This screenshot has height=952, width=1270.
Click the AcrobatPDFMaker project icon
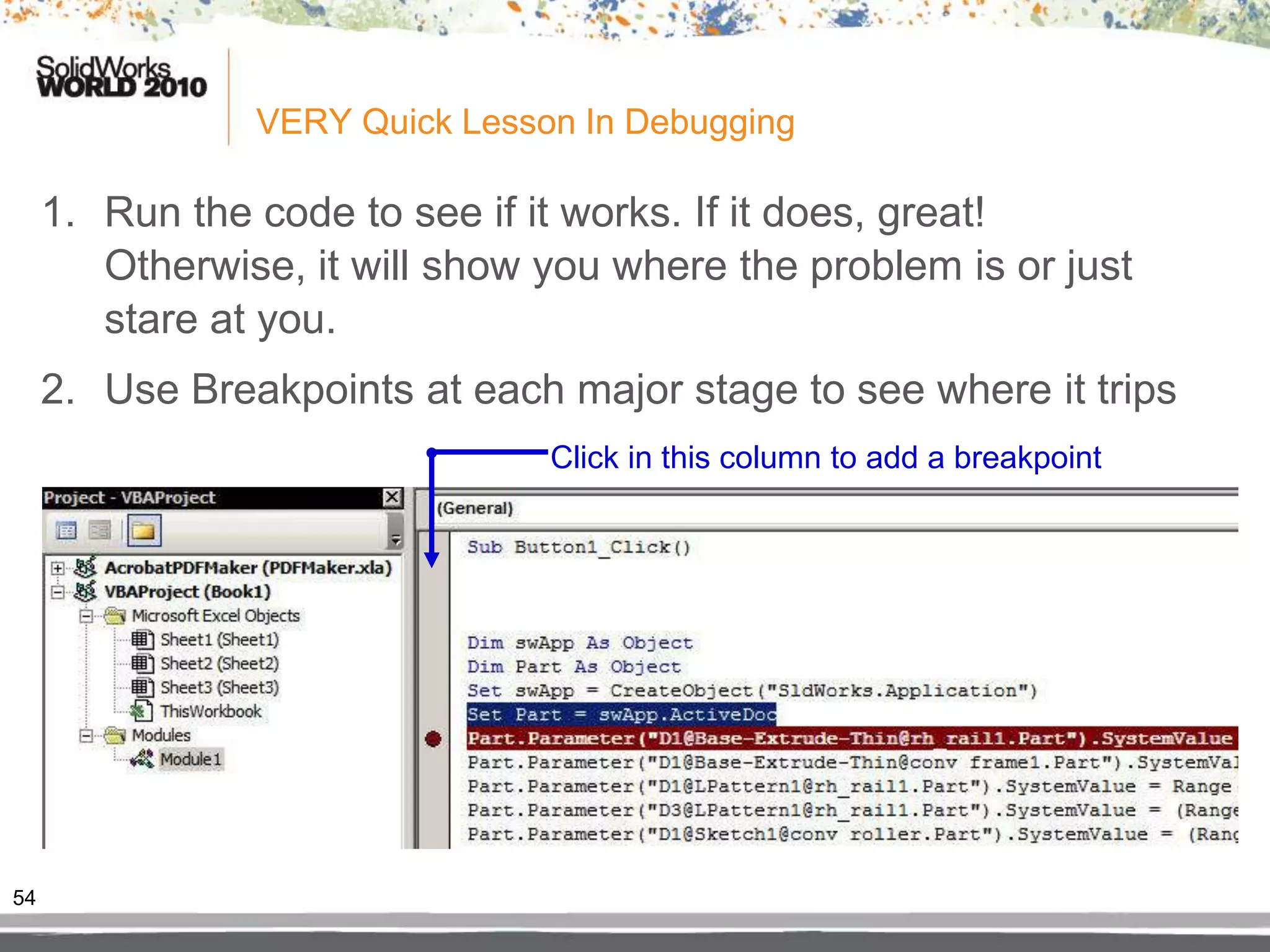point(86,567)
